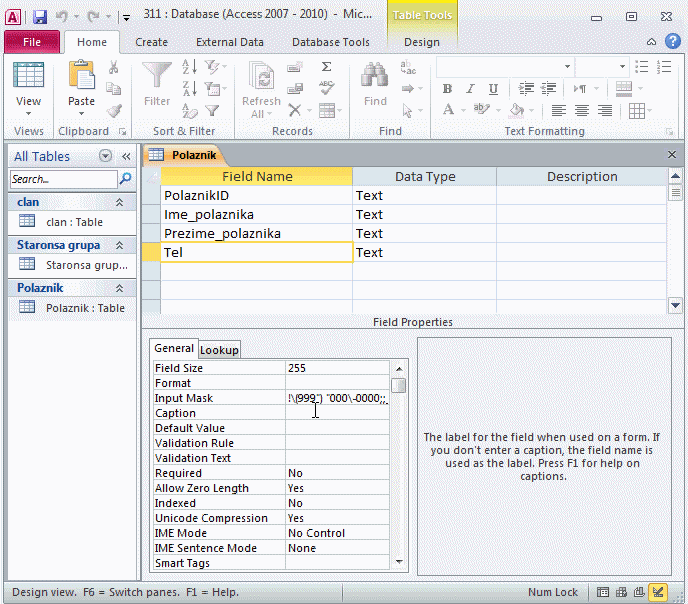Image resolution: width=688 pixels, height=604 pixels.
Task: Toggle Bold text formatting
Action: coord(447,89)
